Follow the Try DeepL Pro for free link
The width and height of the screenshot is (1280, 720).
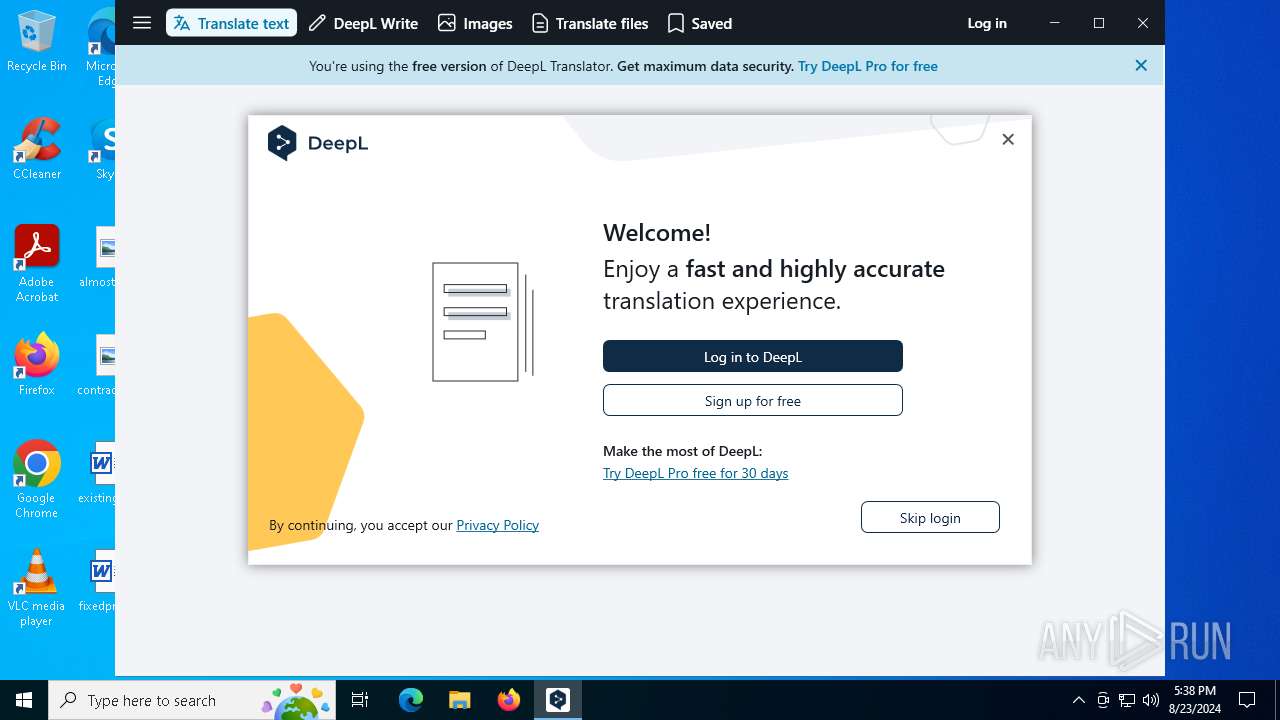868,66
